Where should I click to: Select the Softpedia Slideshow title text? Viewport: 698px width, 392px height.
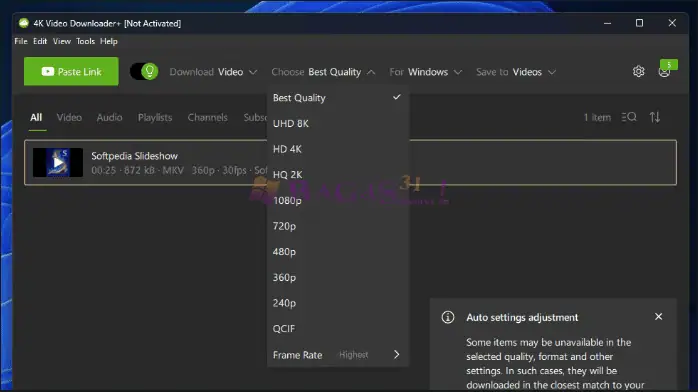coord(134,156)
